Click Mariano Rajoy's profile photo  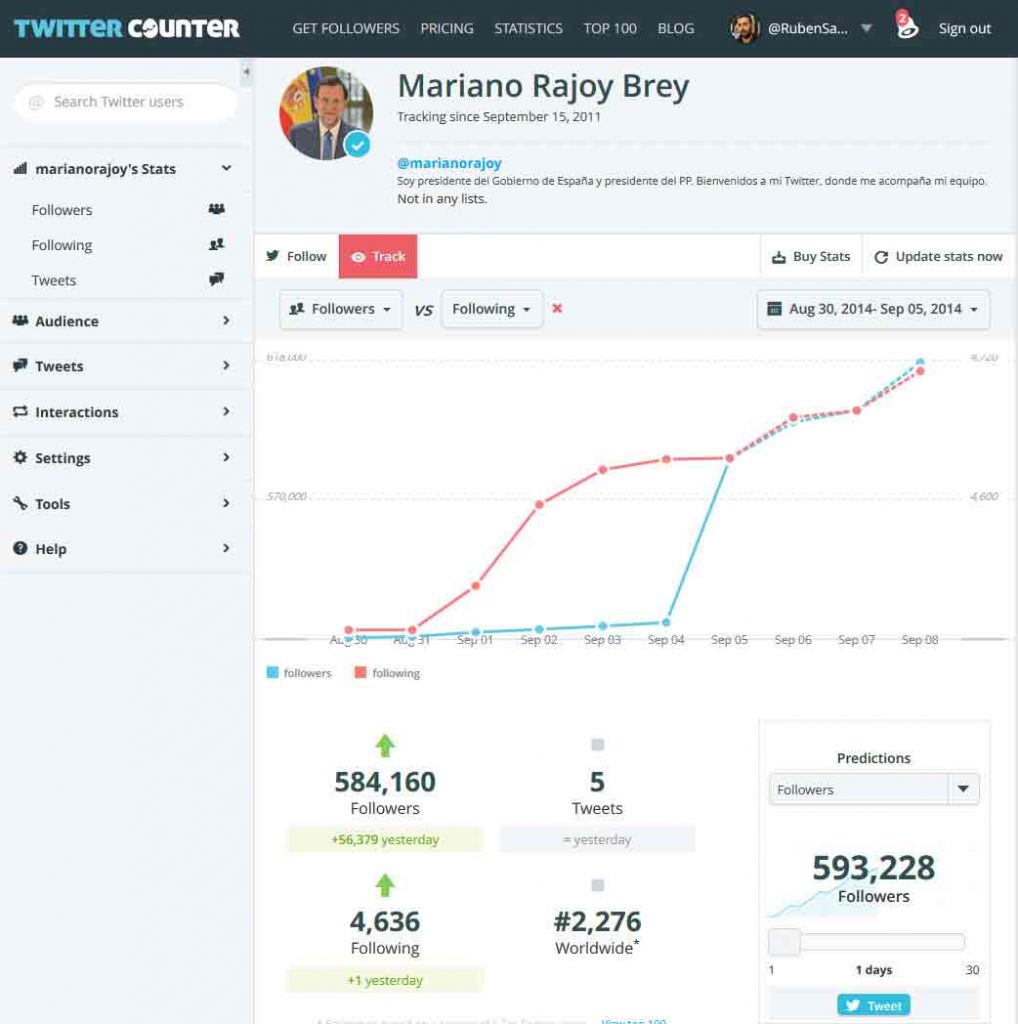326,113
